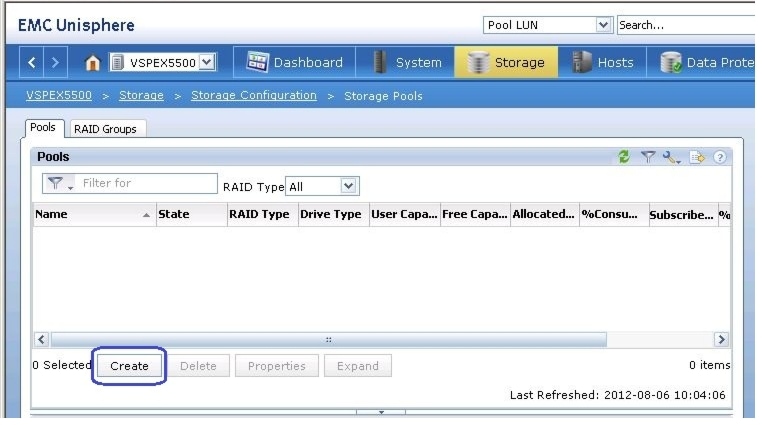Sort by the State column header

(192, 214)
